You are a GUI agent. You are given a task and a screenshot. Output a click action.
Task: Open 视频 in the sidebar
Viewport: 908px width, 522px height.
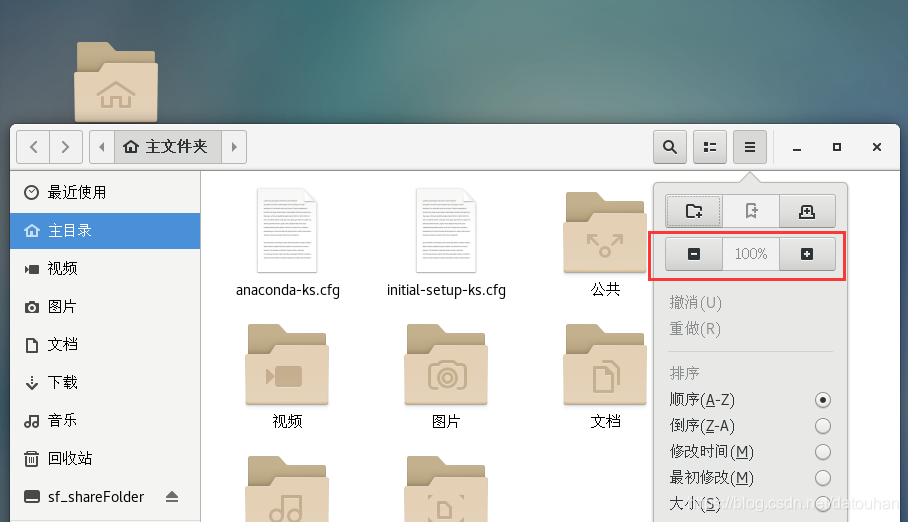tap(105, 269)
